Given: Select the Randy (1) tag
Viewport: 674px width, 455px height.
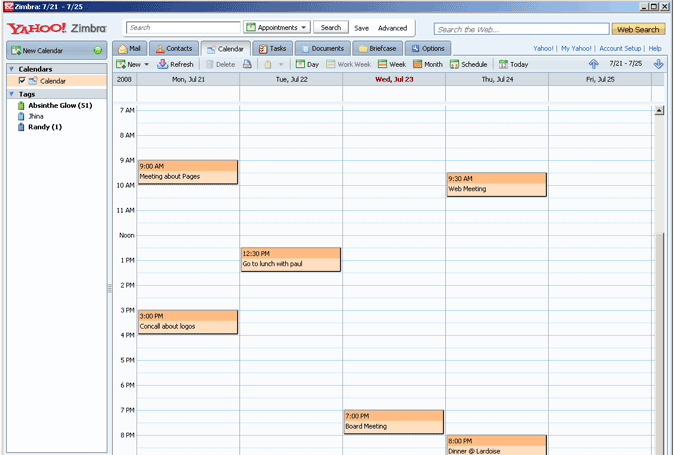Looking at the screenshot, I should pos(45,127).
